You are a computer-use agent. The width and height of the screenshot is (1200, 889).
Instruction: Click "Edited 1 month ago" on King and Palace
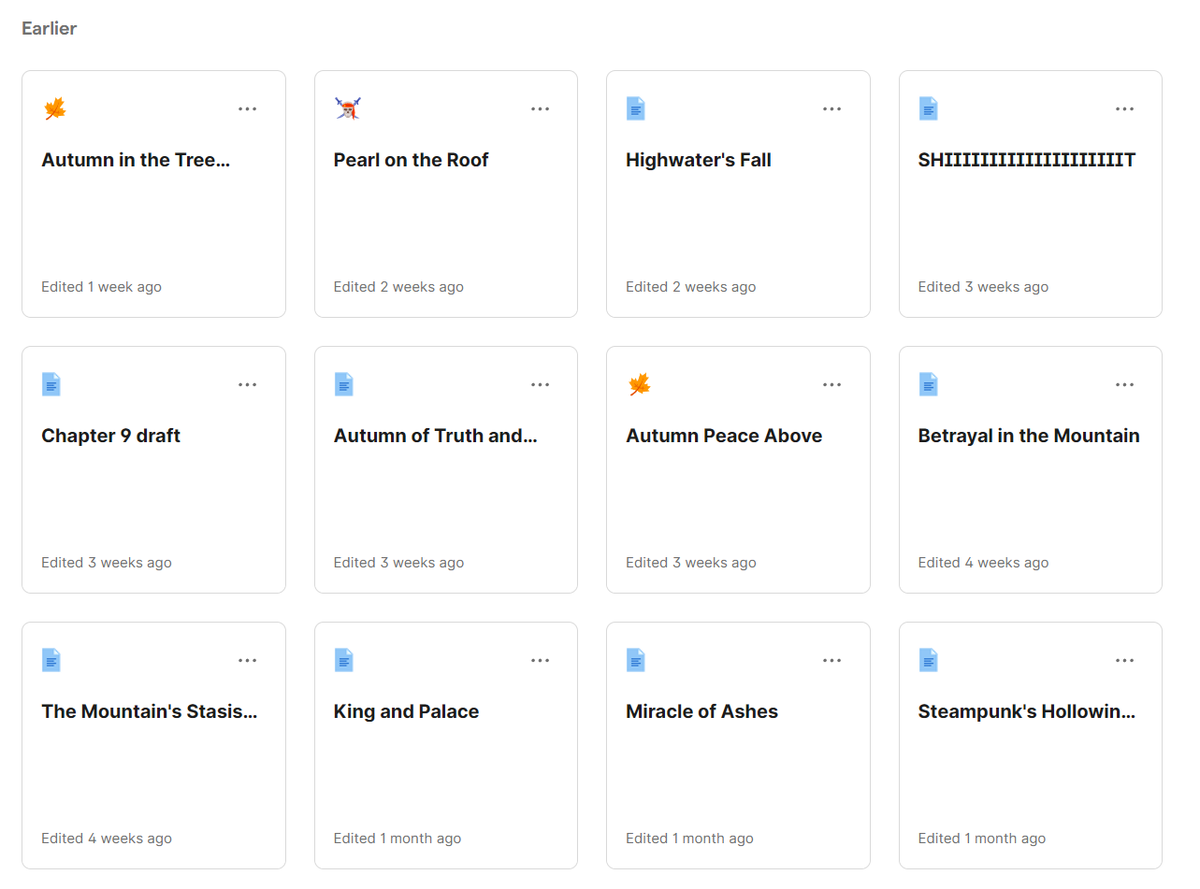click(x=397, y=839)
